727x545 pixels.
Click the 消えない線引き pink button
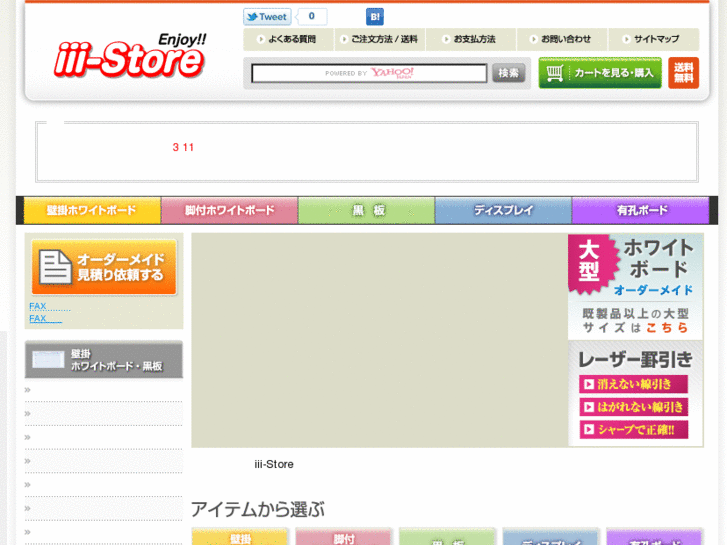(x=633, y=384)
